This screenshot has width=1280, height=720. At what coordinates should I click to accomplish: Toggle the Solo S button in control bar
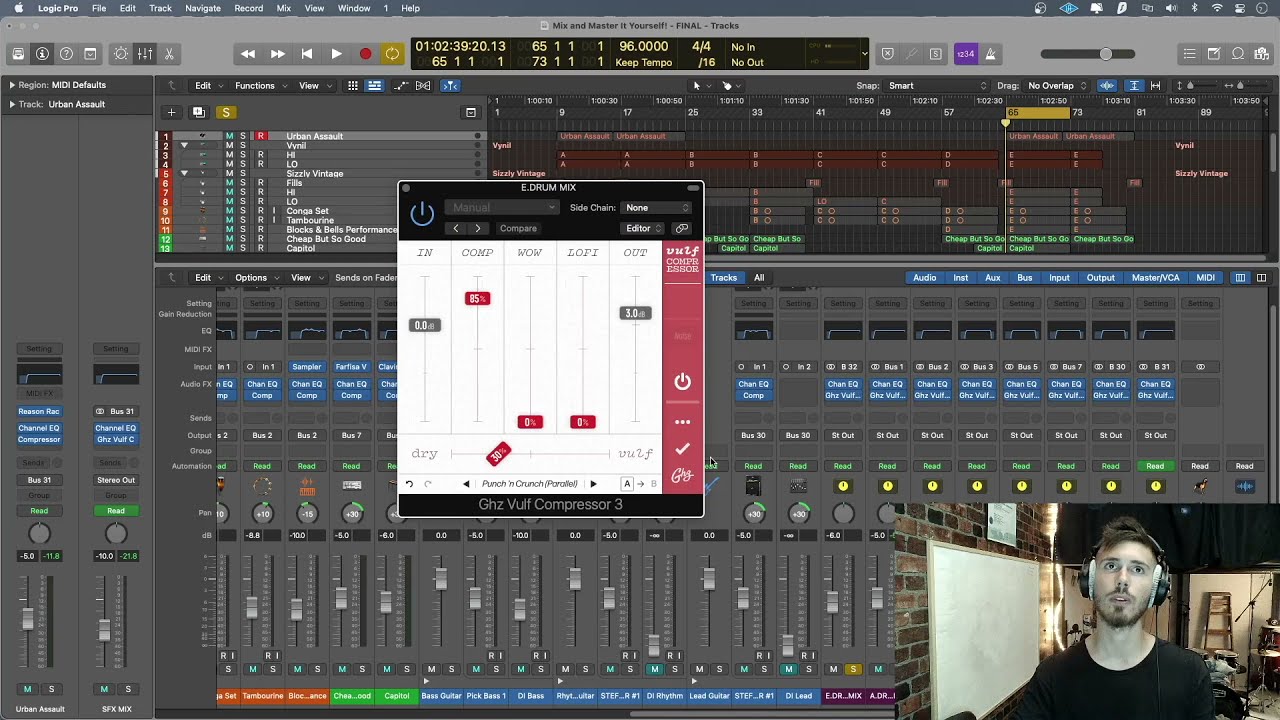935,54
